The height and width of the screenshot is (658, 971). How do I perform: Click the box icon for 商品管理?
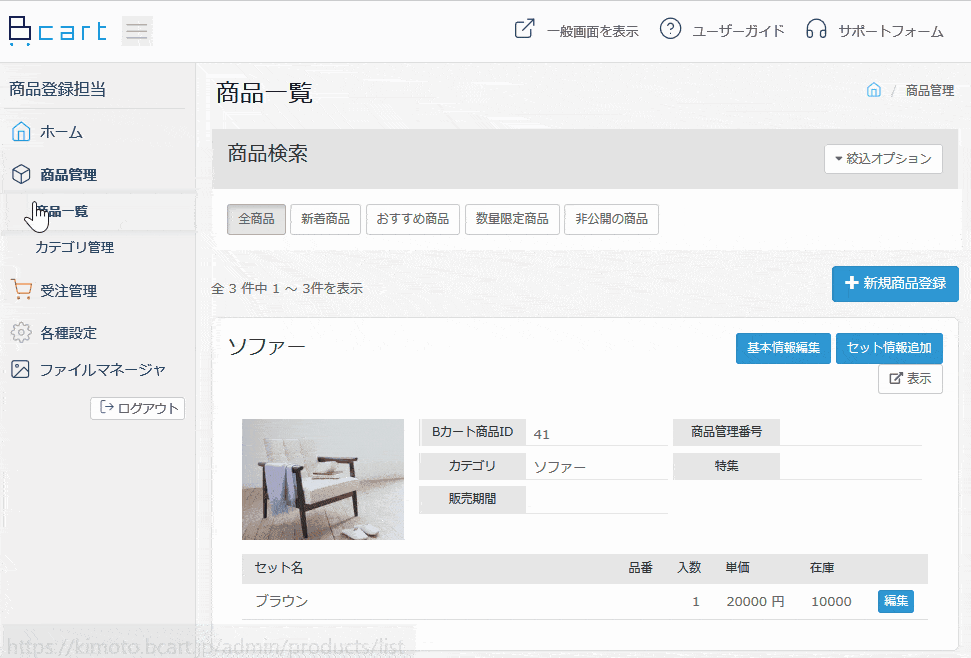point(21,174)
